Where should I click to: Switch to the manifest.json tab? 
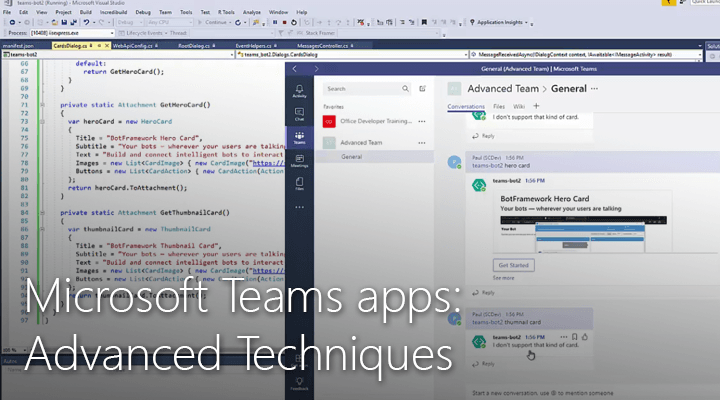18,45
